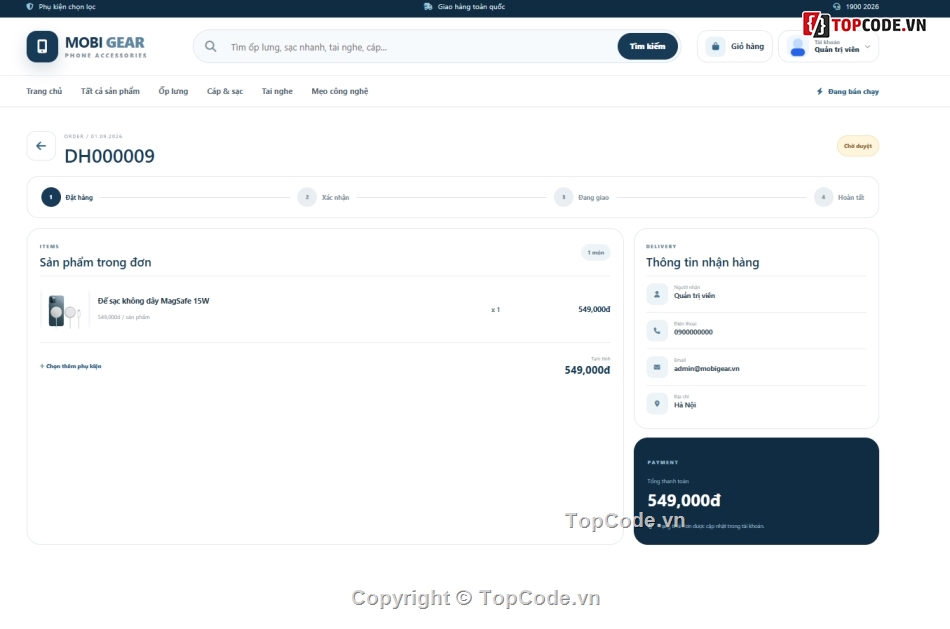Click the Hà Nội address text
The width and height of the screenshot is (950, 629).
click(x=685, y=405)
